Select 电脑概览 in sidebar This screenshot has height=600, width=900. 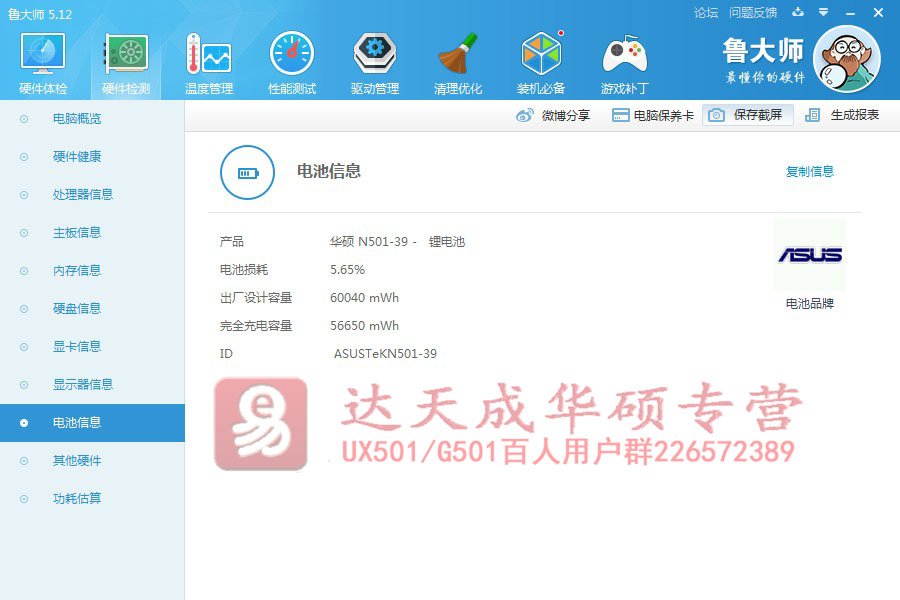pyautogui.click(x=92, y=119)
